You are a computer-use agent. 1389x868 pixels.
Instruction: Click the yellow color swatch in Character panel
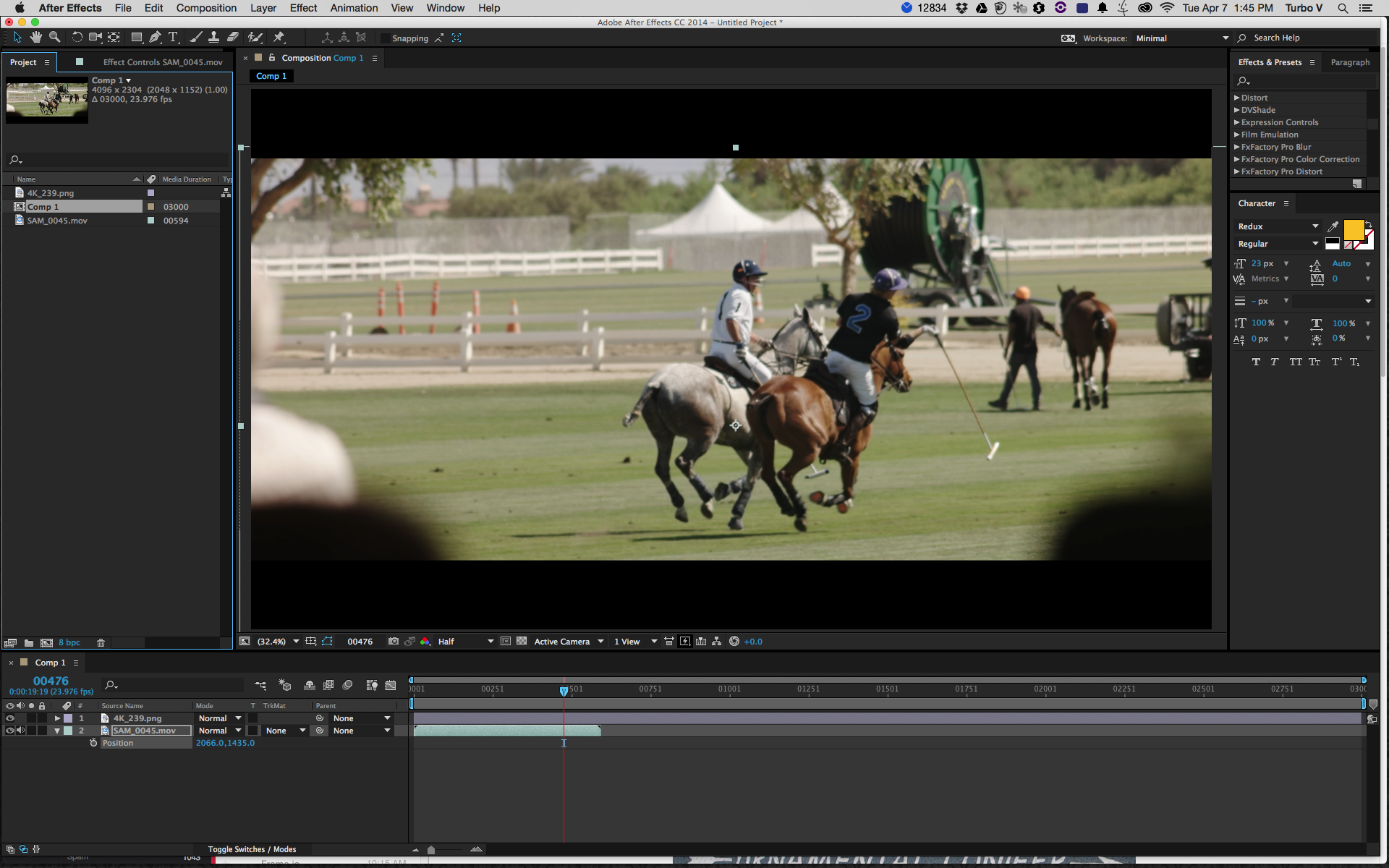[1352, 229]
